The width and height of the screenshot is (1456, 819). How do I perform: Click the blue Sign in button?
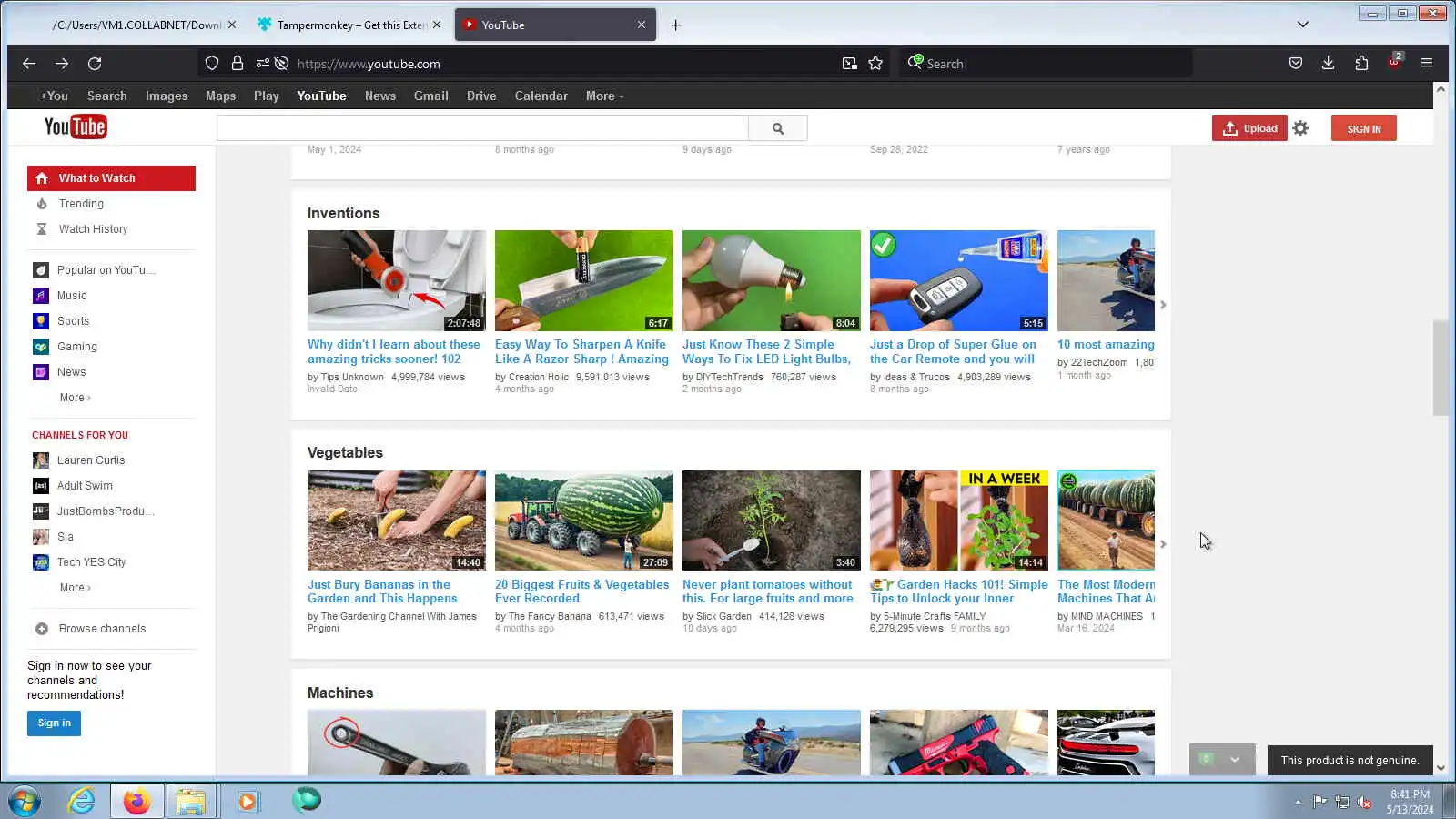coord(54,723)
